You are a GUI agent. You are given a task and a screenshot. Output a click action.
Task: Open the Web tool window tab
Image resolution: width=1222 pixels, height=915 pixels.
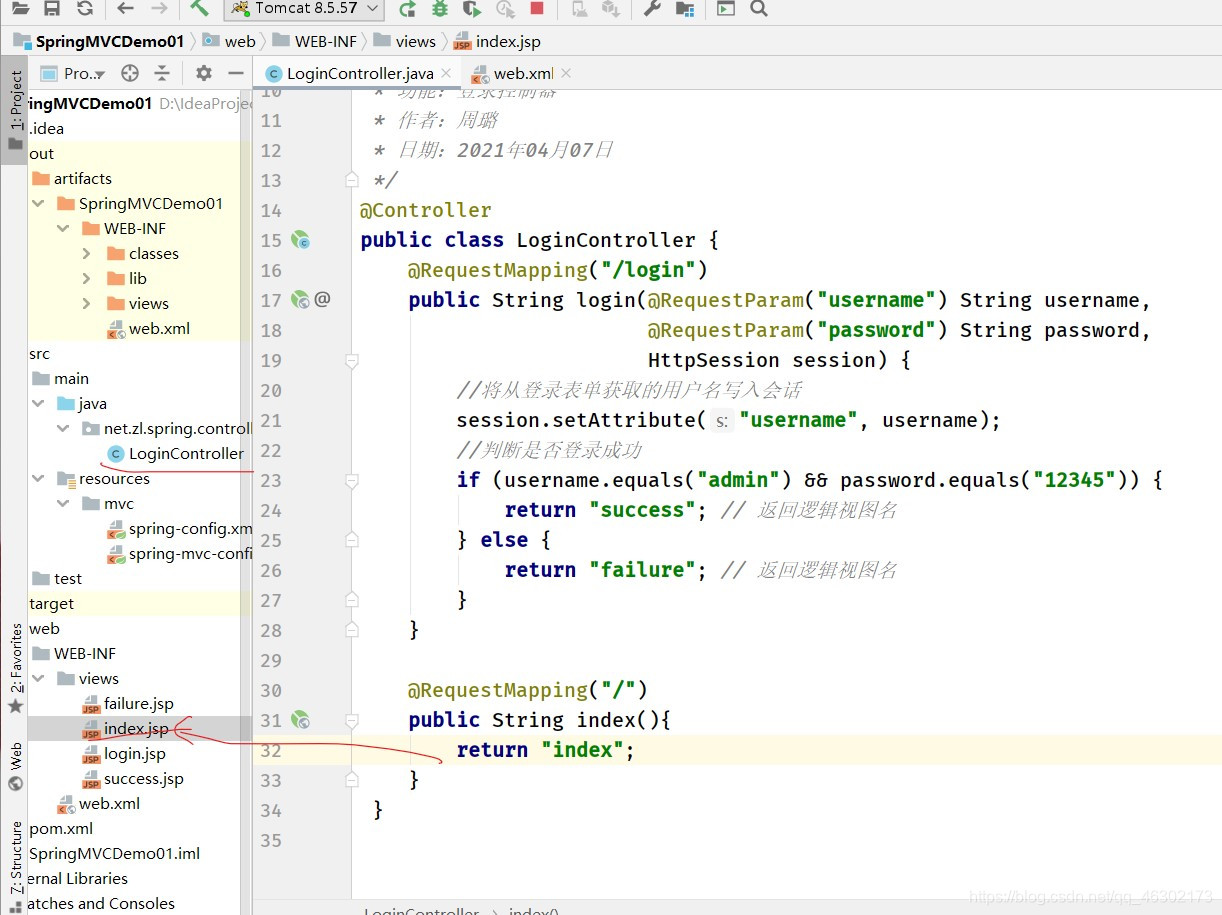[x=15, y=765]
